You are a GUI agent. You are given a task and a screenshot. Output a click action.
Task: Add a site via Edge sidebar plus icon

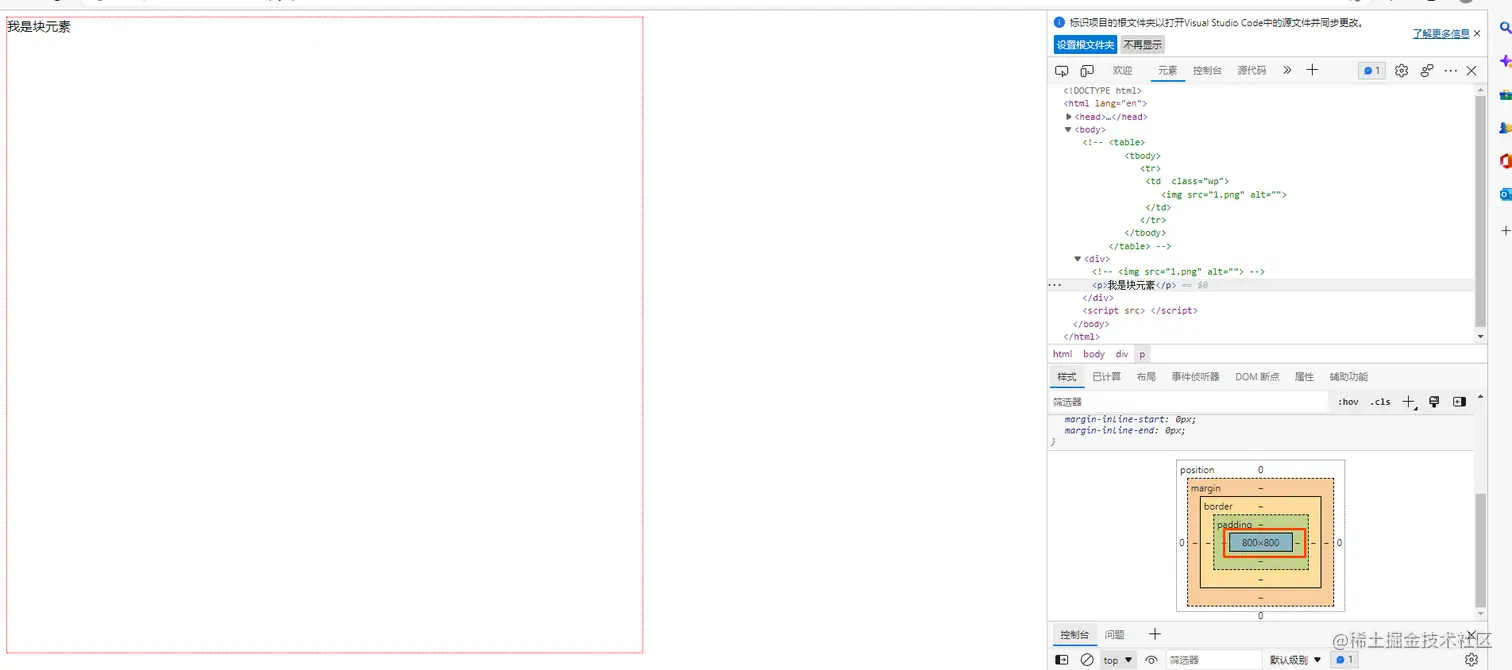(1506, 231)
